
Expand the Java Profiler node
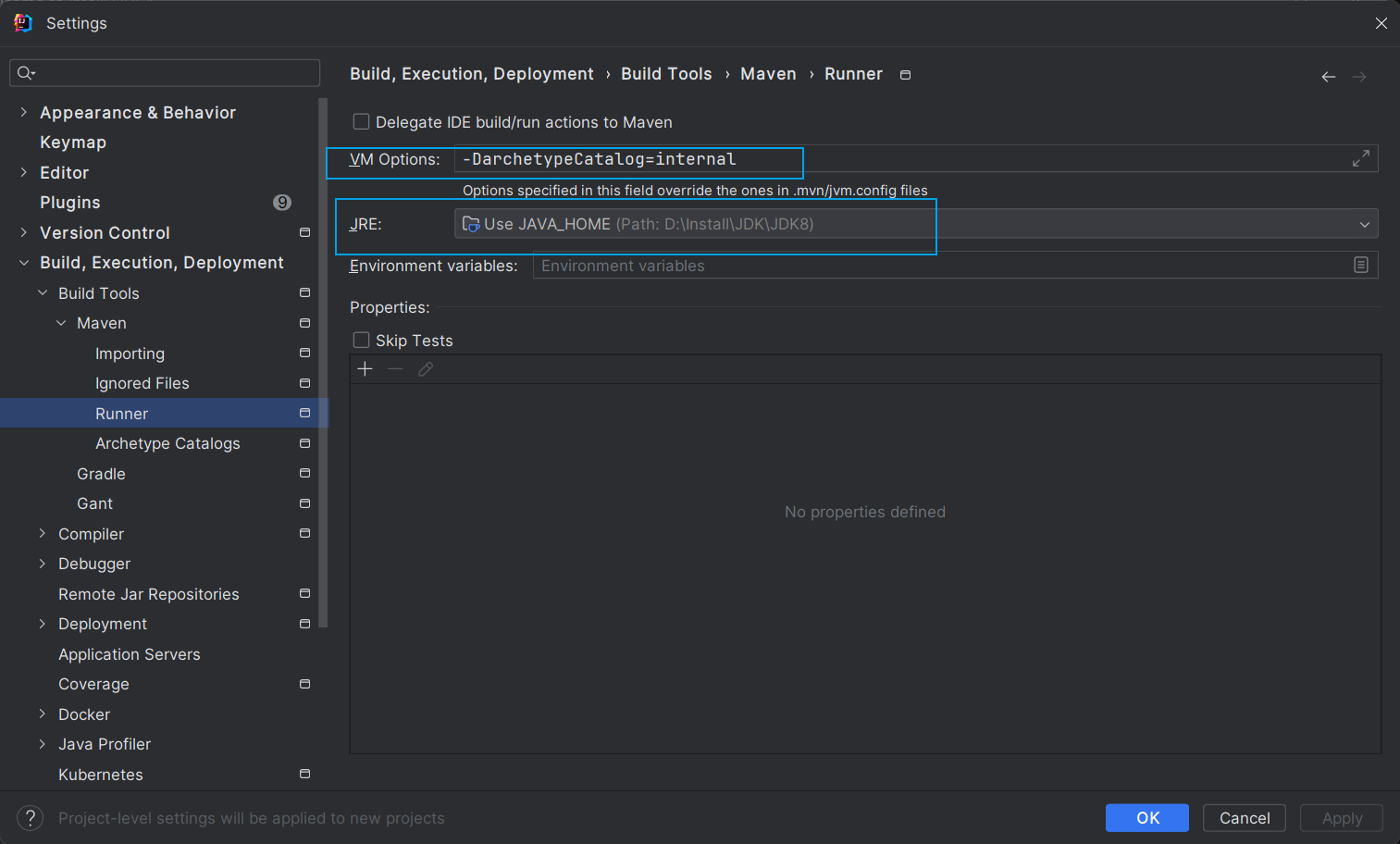[42, 744]
